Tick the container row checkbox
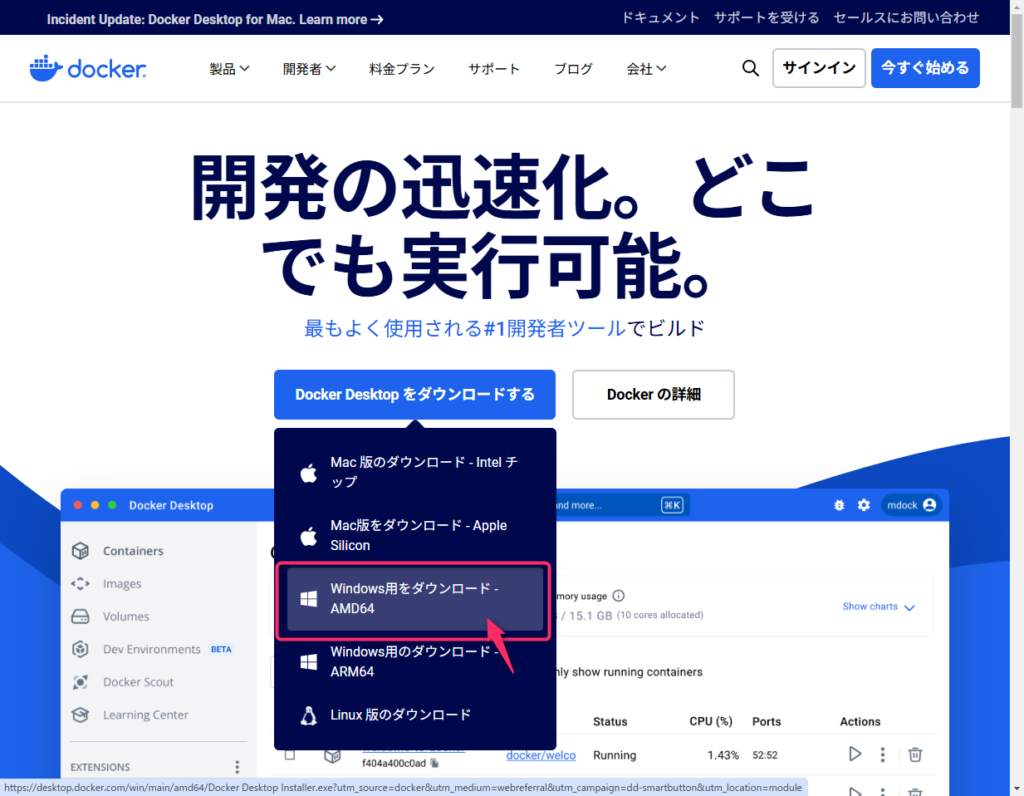This screenshot has width=1024, height=796. tap(290, 754)
